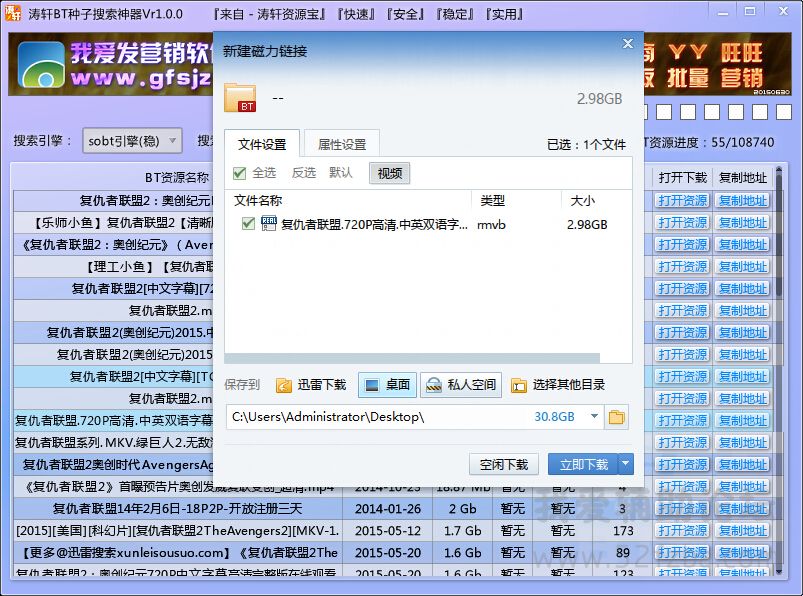
Task: Click the 视频 filter button
Action: coord(389,173)
